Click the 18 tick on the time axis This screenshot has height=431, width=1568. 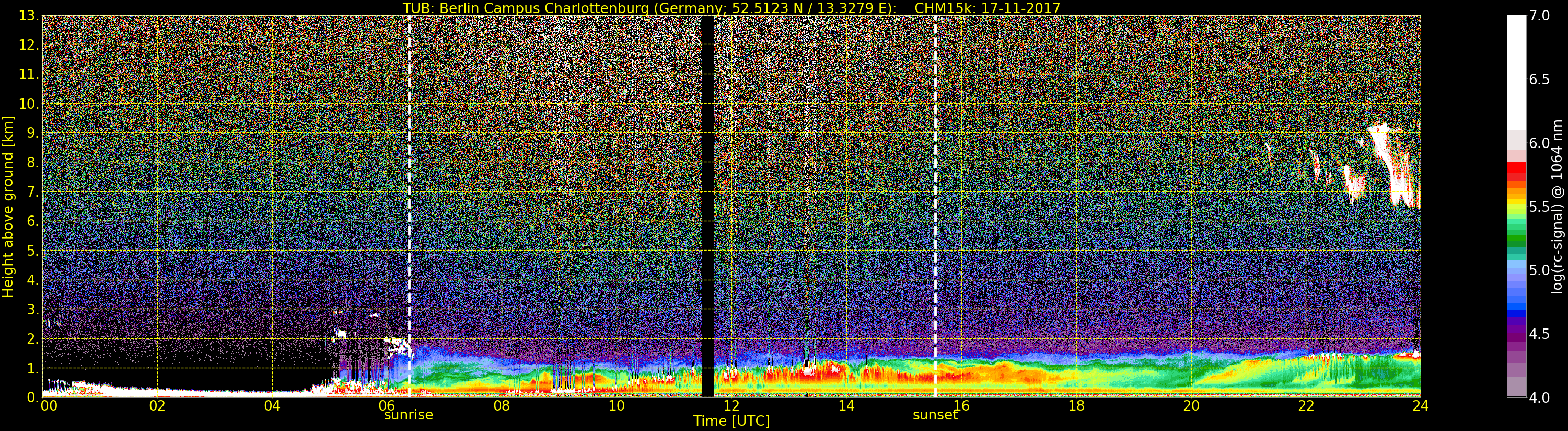[1076, 406]
